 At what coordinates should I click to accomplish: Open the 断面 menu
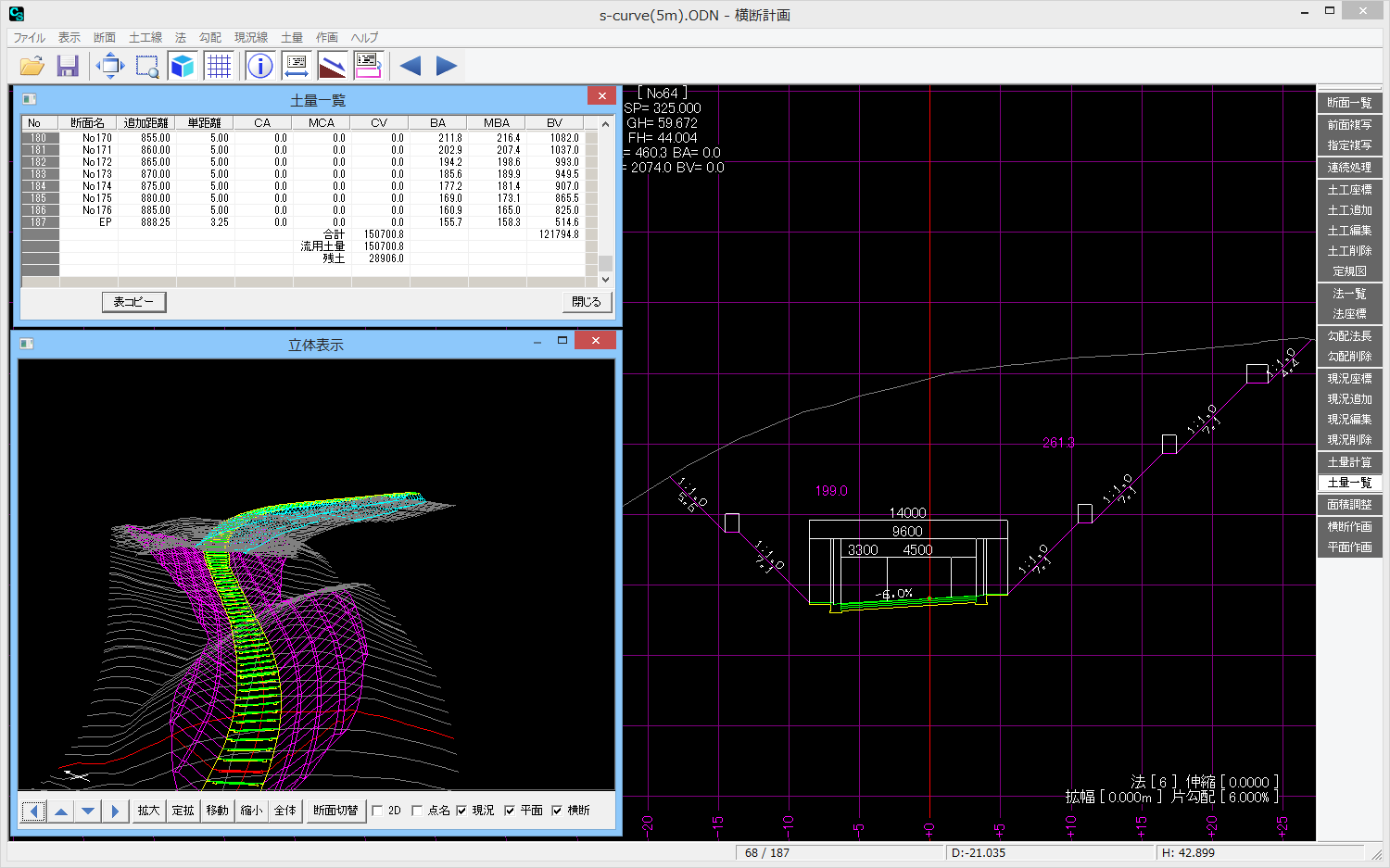105,38
